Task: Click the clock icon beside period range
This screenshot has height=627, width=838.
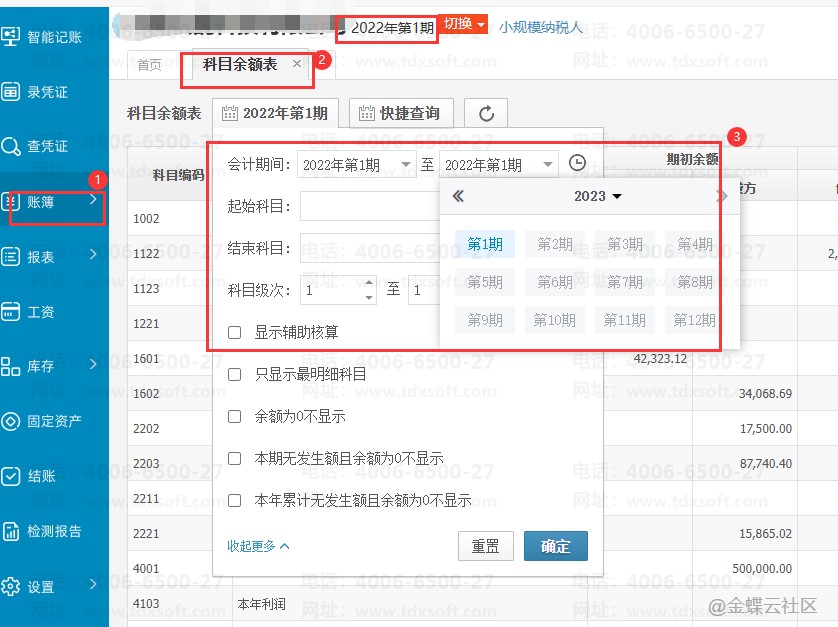Action: (577, 164)
